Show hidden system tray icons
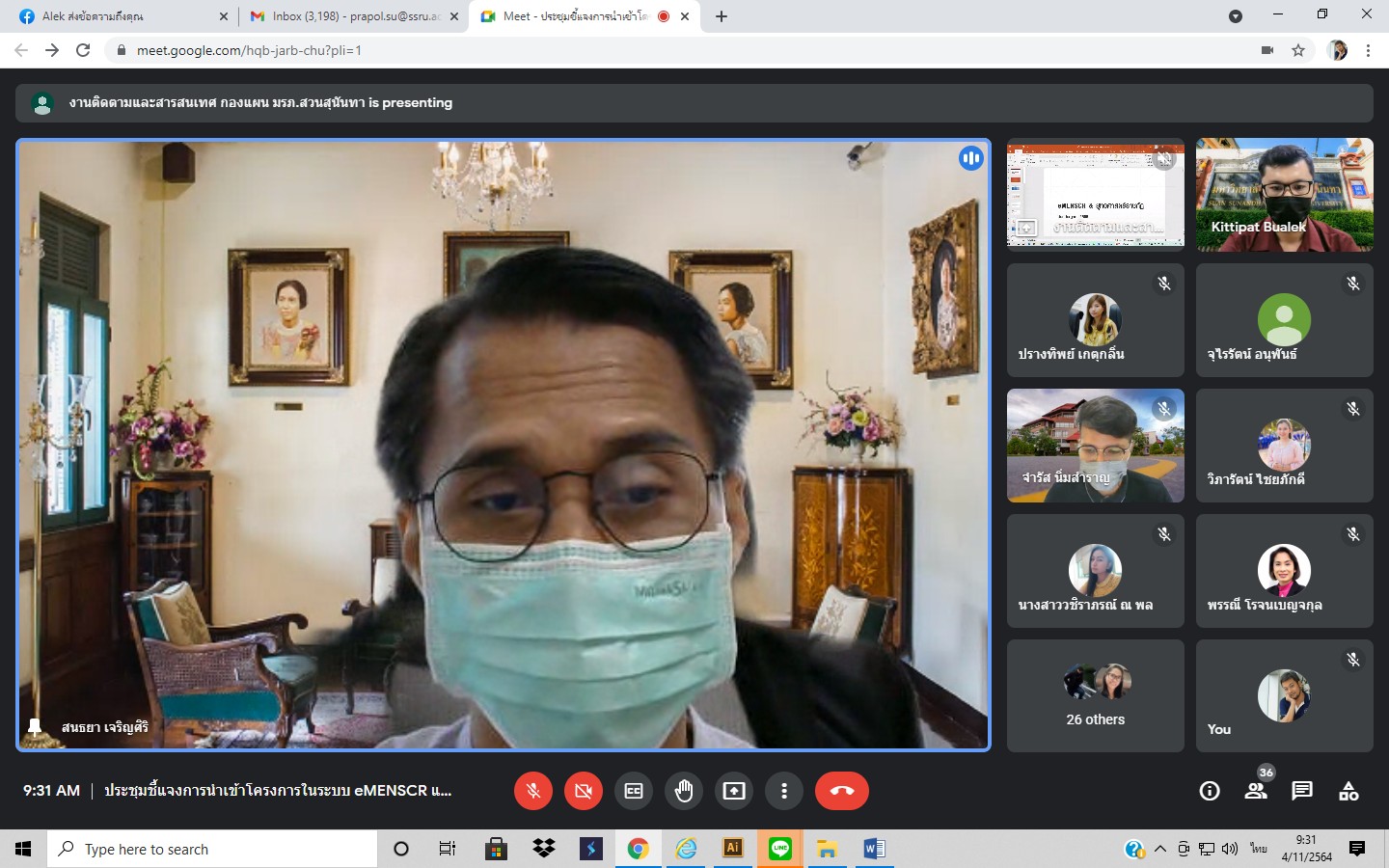Image resolution: width=1389 pixels, height=868 pixels. coord(1160,849)
